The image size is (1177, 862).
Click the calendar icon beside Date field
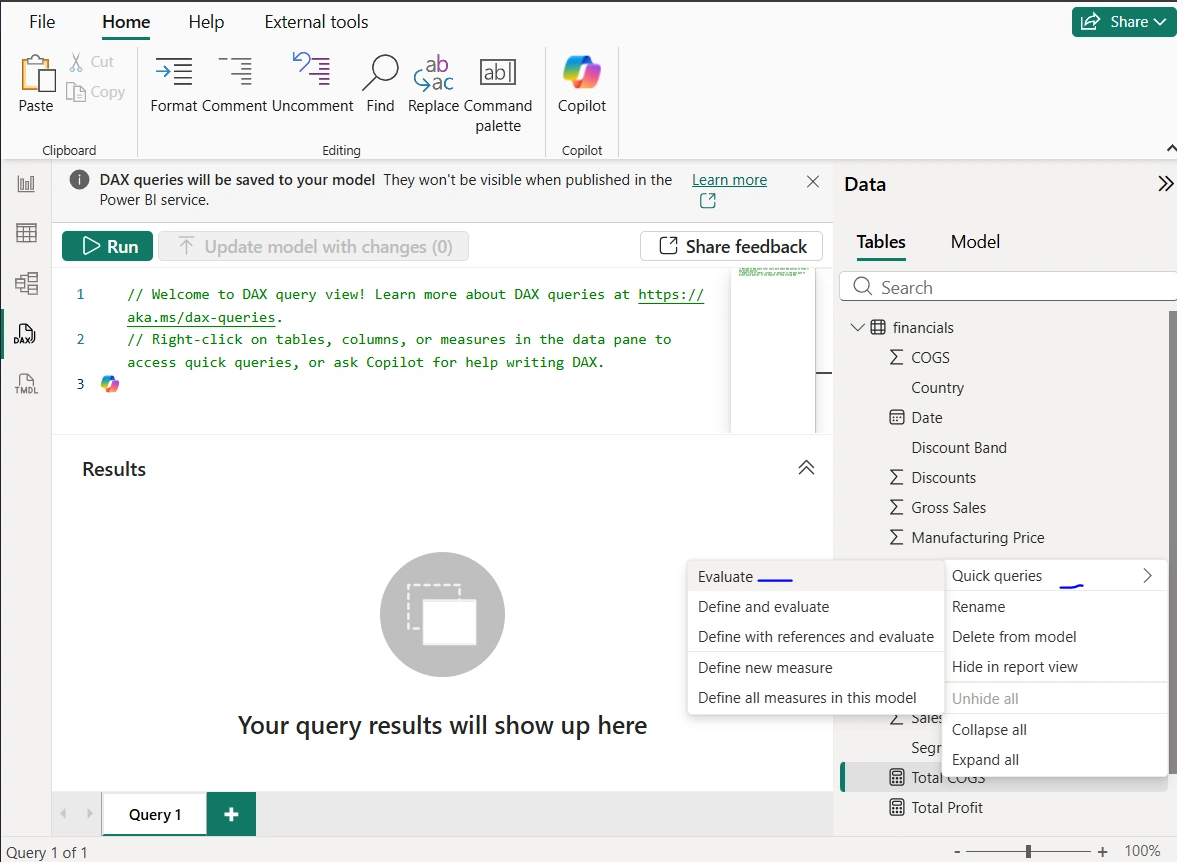tap(896, 417)
